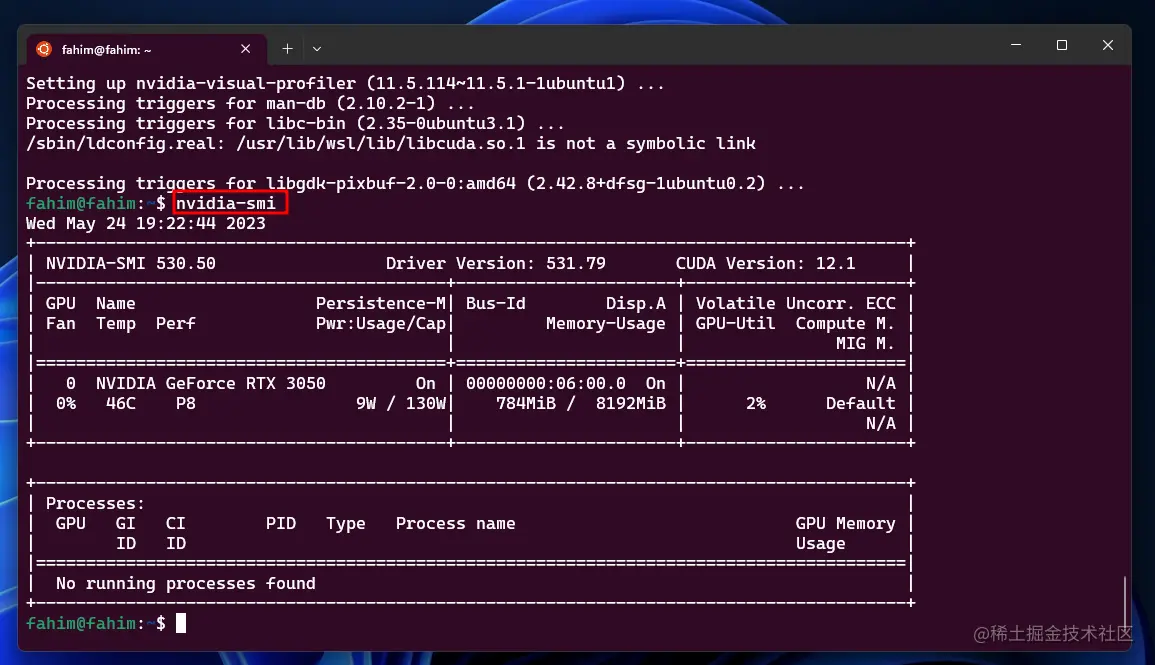Click the 'Setting up nvidia-visual-profiler' line
The width and height of the screenshot is (1155, 665).
pyautogui.click(x=345, y=83)
